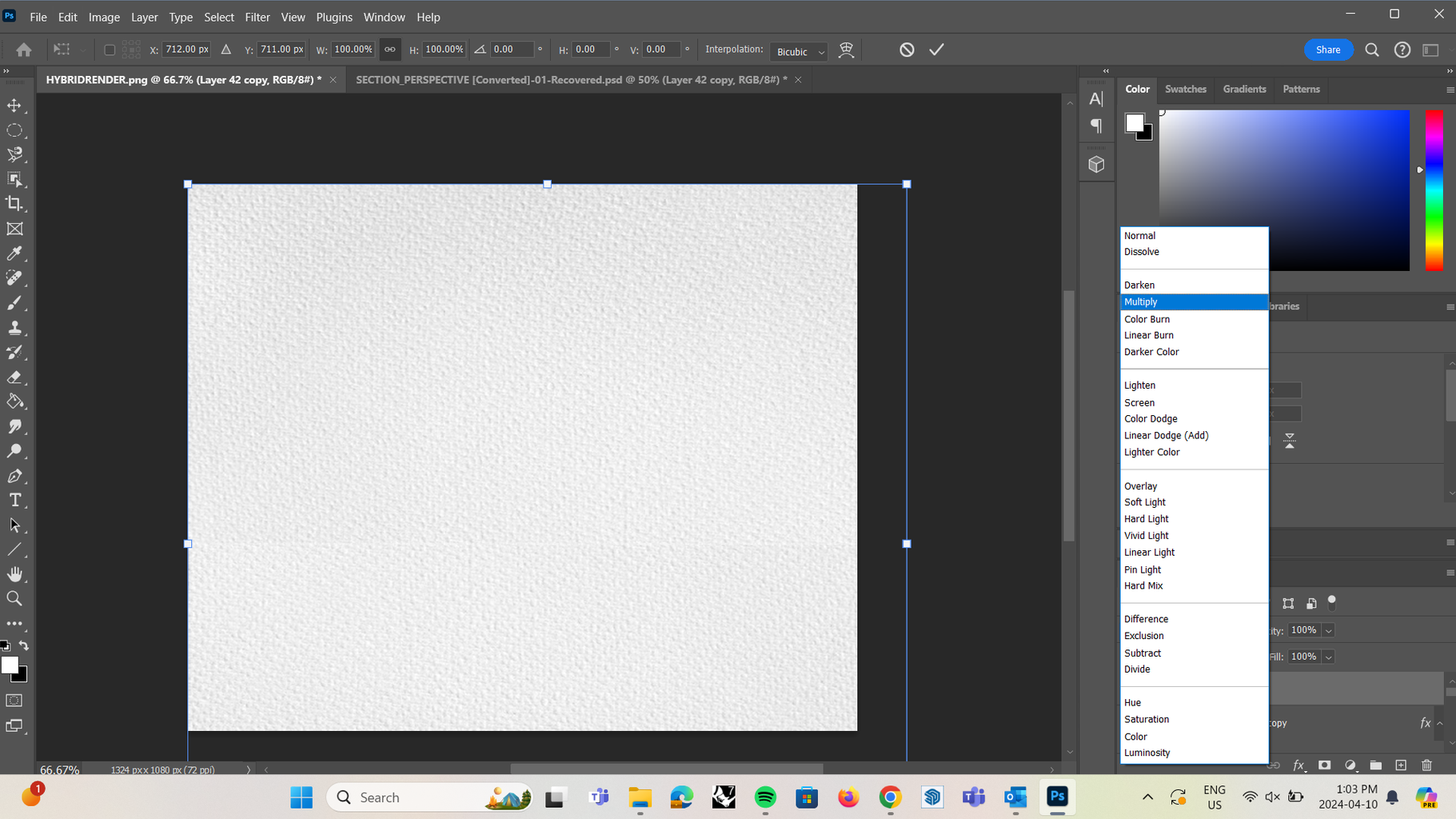
Task: Select the Zoom tool
Action: click(15, 597)
